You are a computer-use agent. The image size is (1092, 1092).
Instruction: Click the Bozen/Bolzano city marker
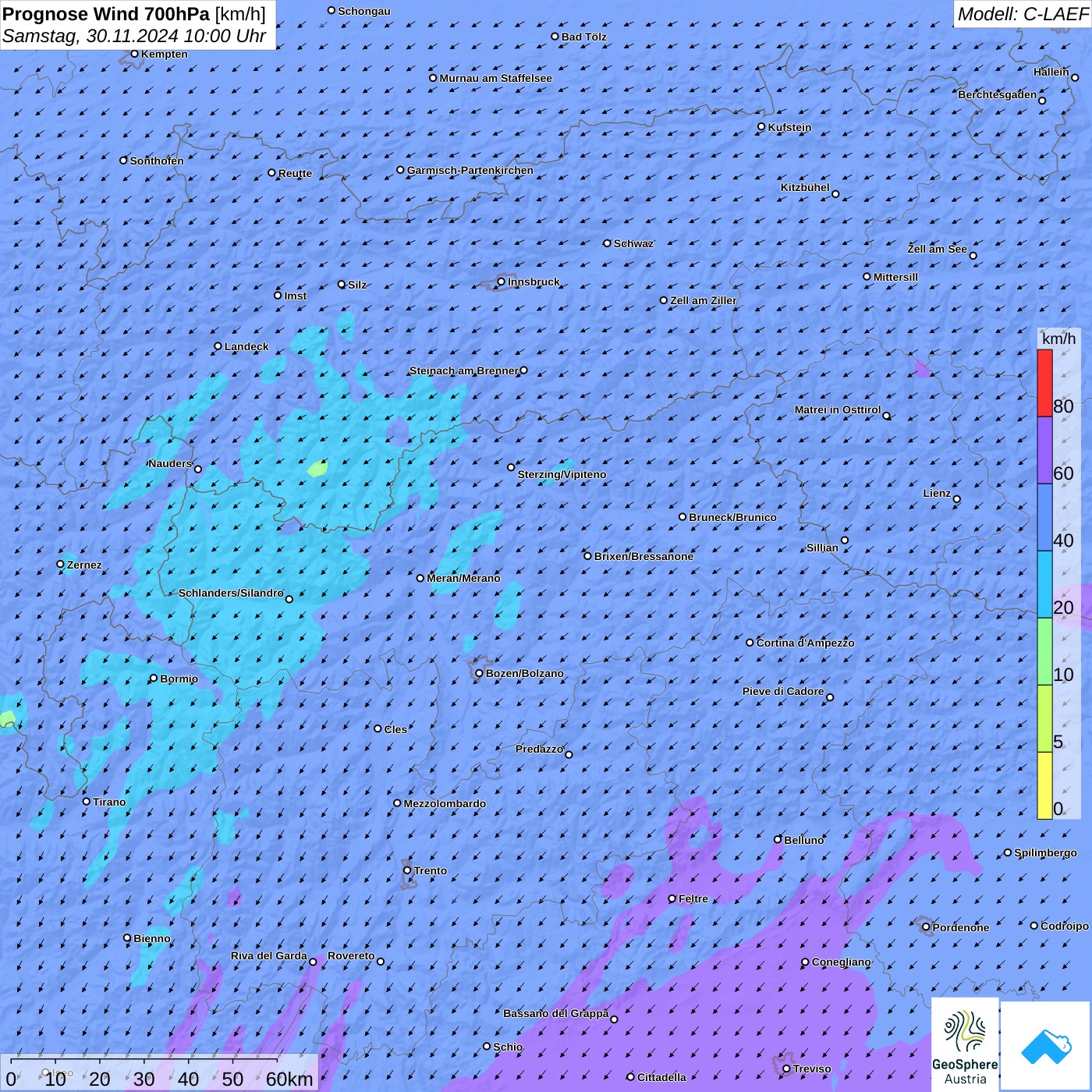480,673
